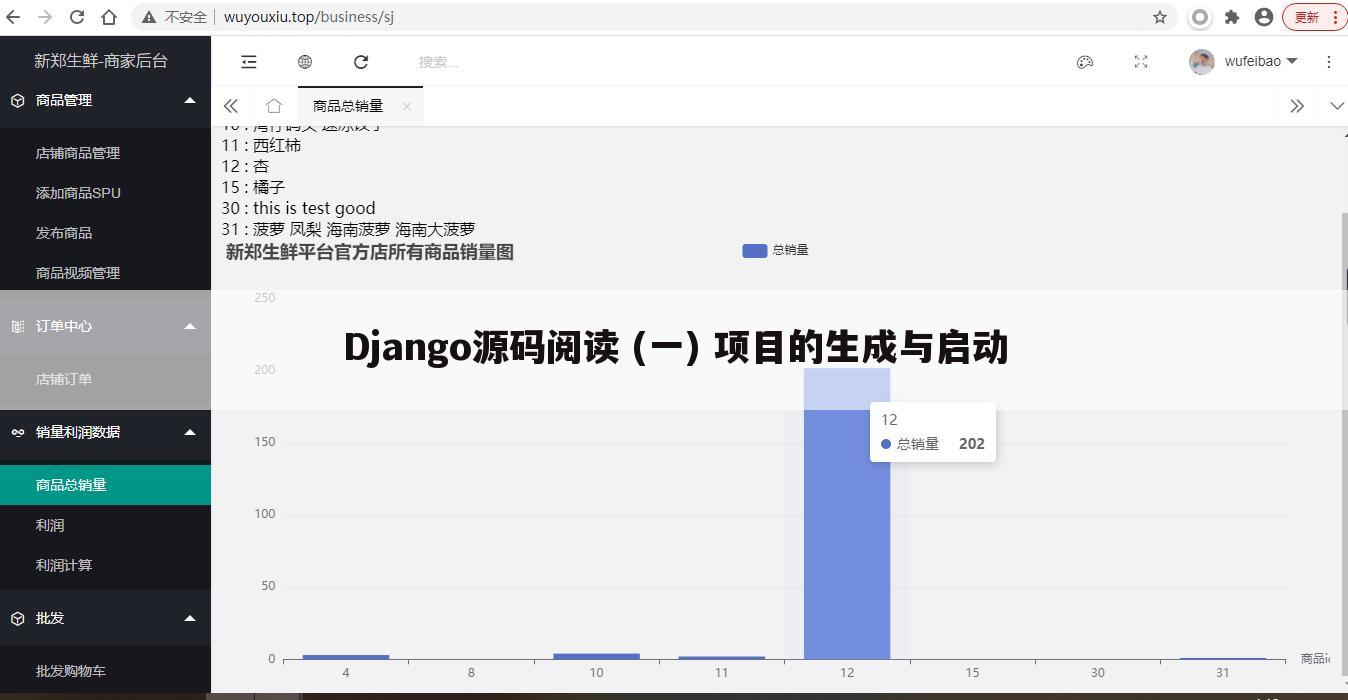
Task: Click the fullscreen icon in the header
Action: click(1141, 62)
